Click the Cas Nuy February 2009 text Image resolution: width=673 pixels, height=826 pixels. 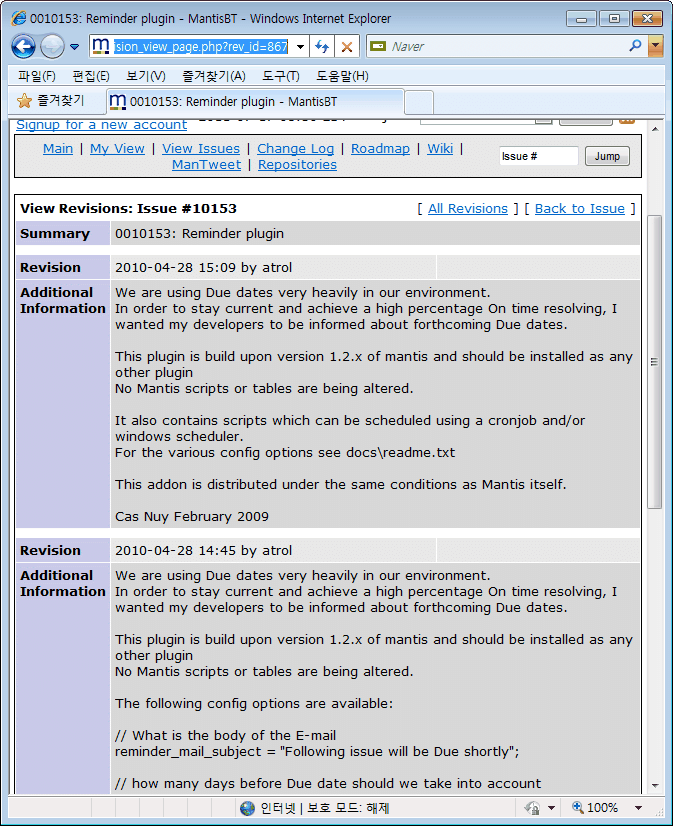pos(192,516)
